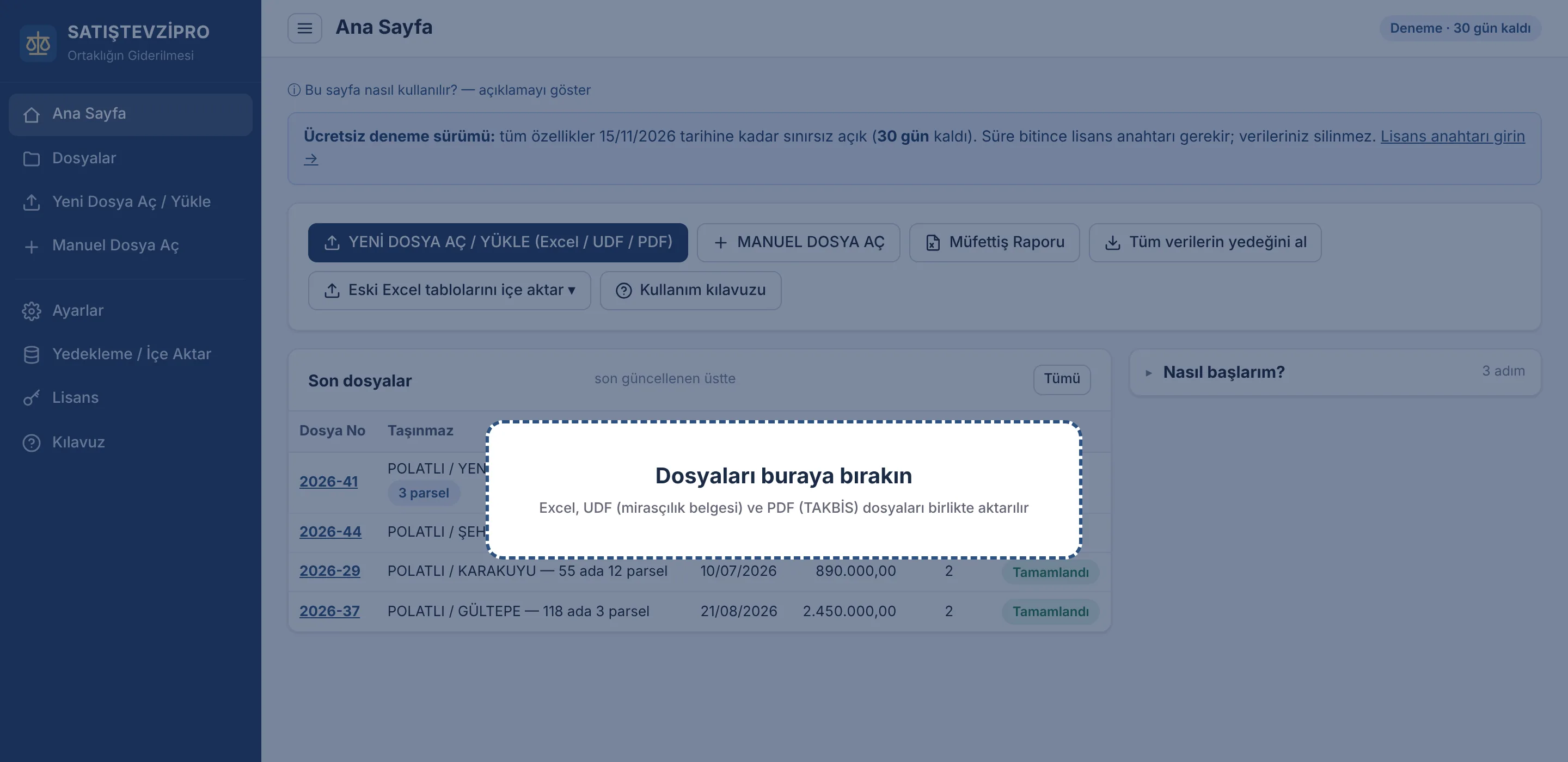Open the Kullanım kılavuzu button
The width and height of the screenshot is (1568, 762).
690,290
